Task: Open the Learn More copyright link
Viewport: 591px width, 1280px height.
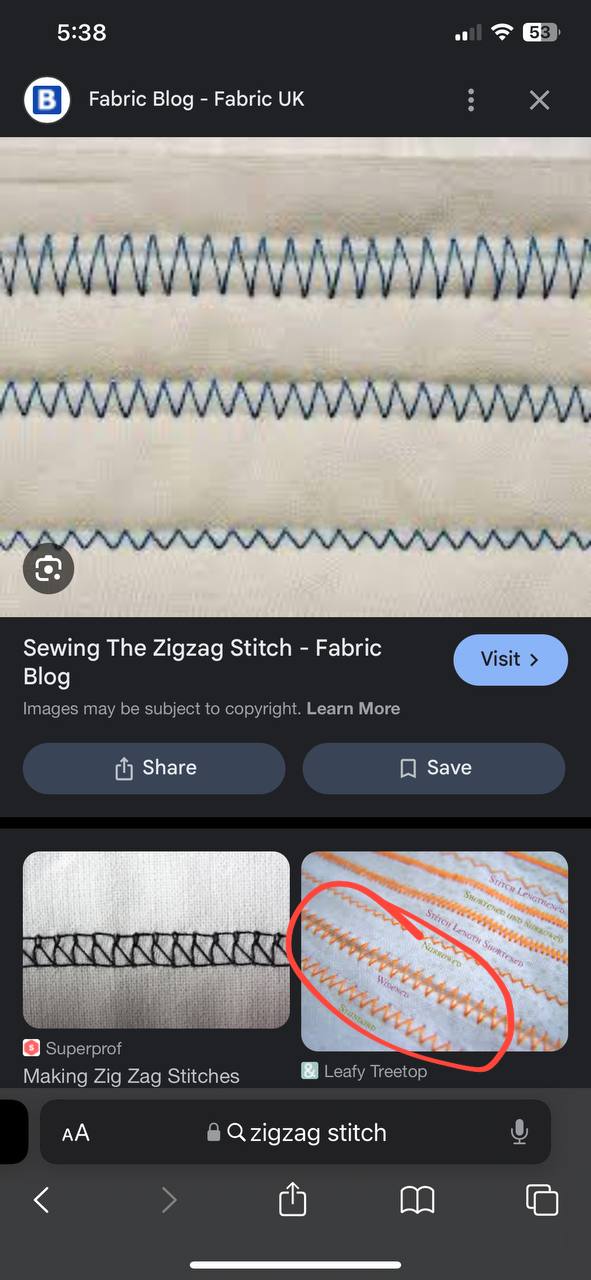Action: click(x=353, y=708)
